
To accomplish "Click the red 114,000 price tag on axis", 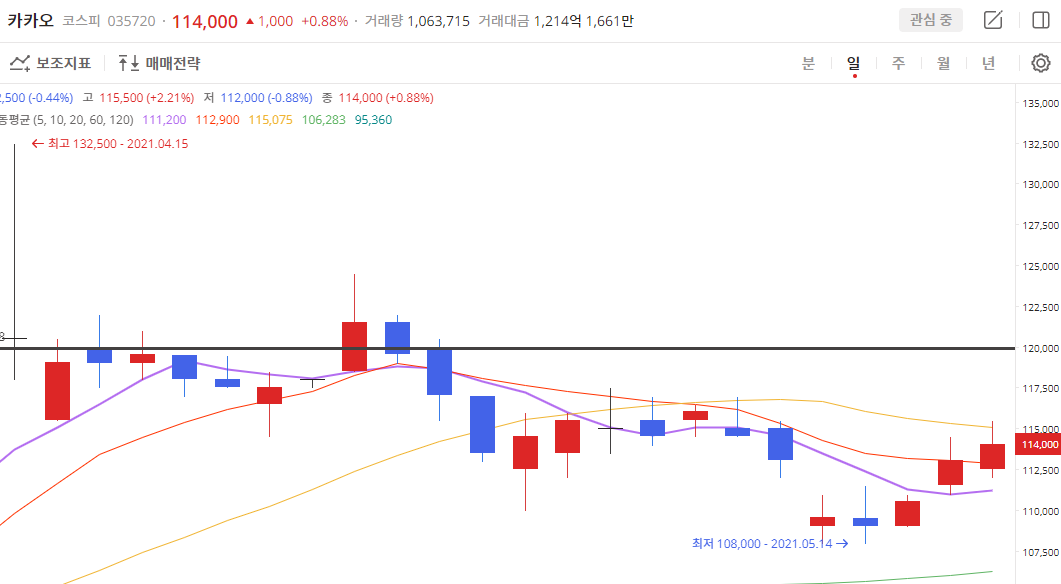I will 1038,445.
